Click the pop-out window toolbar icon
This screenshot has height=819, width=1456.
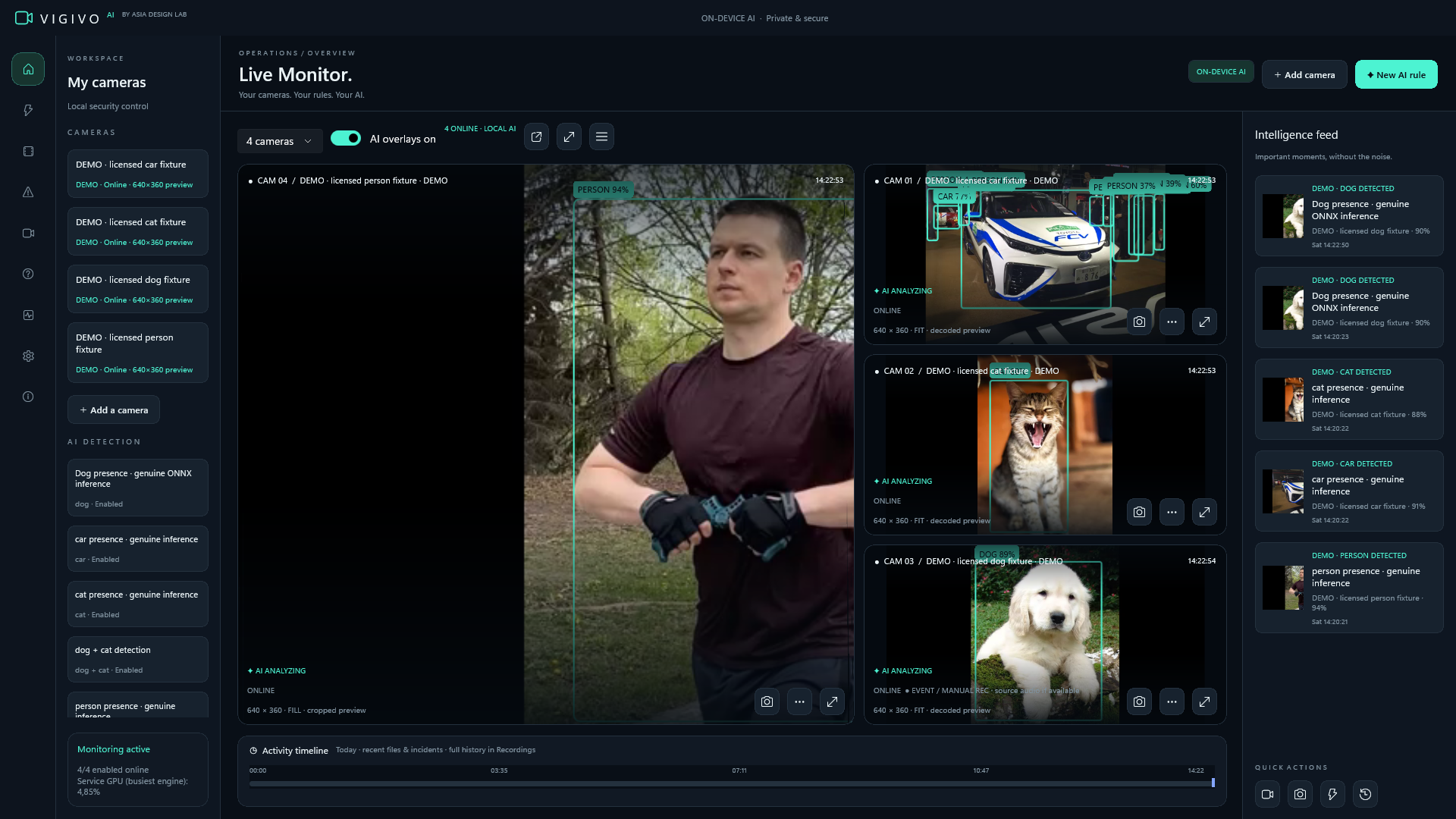(536, 136)
